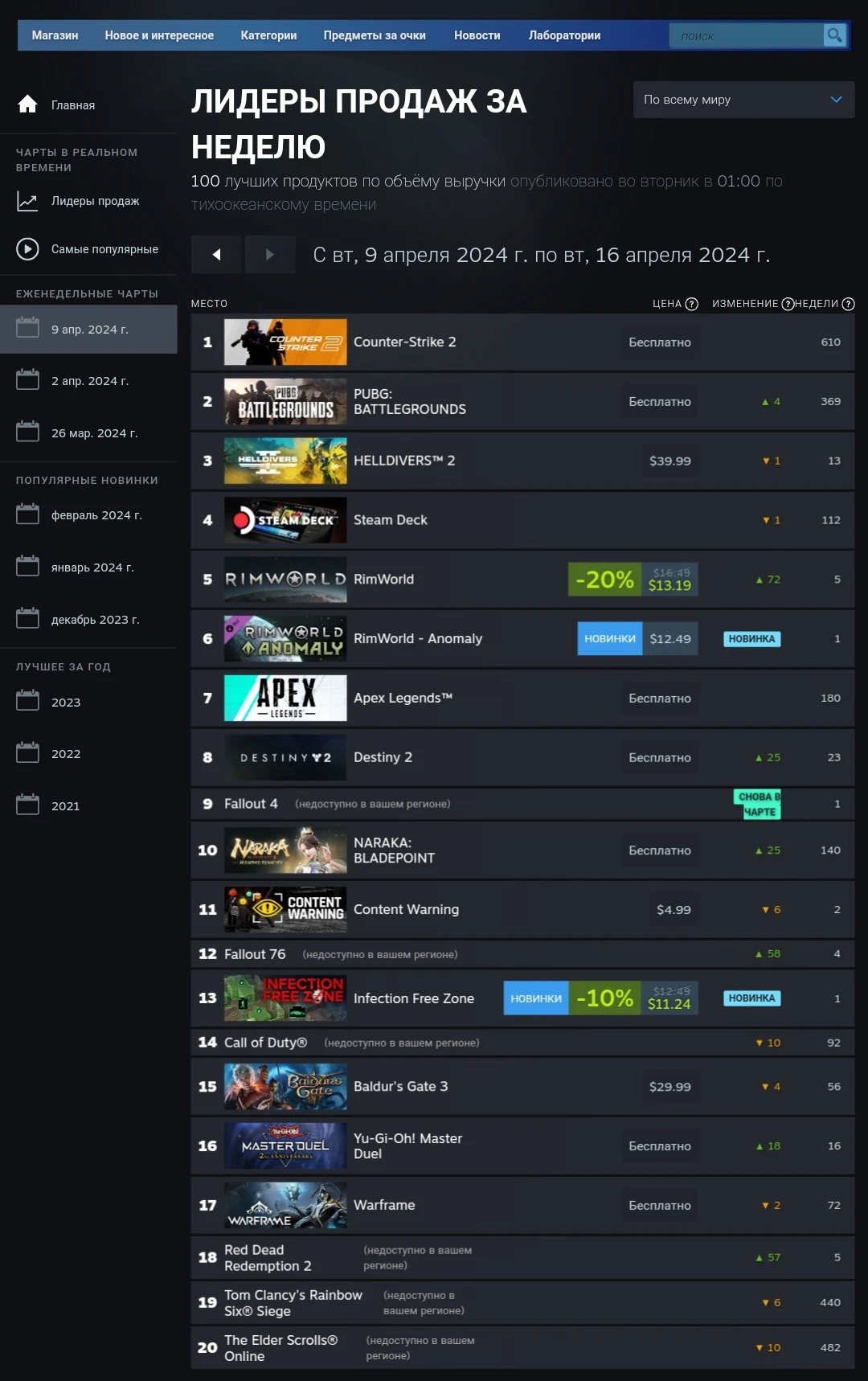Viewport: 868px width, 1381px height.
Task: Click the play icon beside Самые популярные
Action: pyautogui.click(x=27, y=249)
